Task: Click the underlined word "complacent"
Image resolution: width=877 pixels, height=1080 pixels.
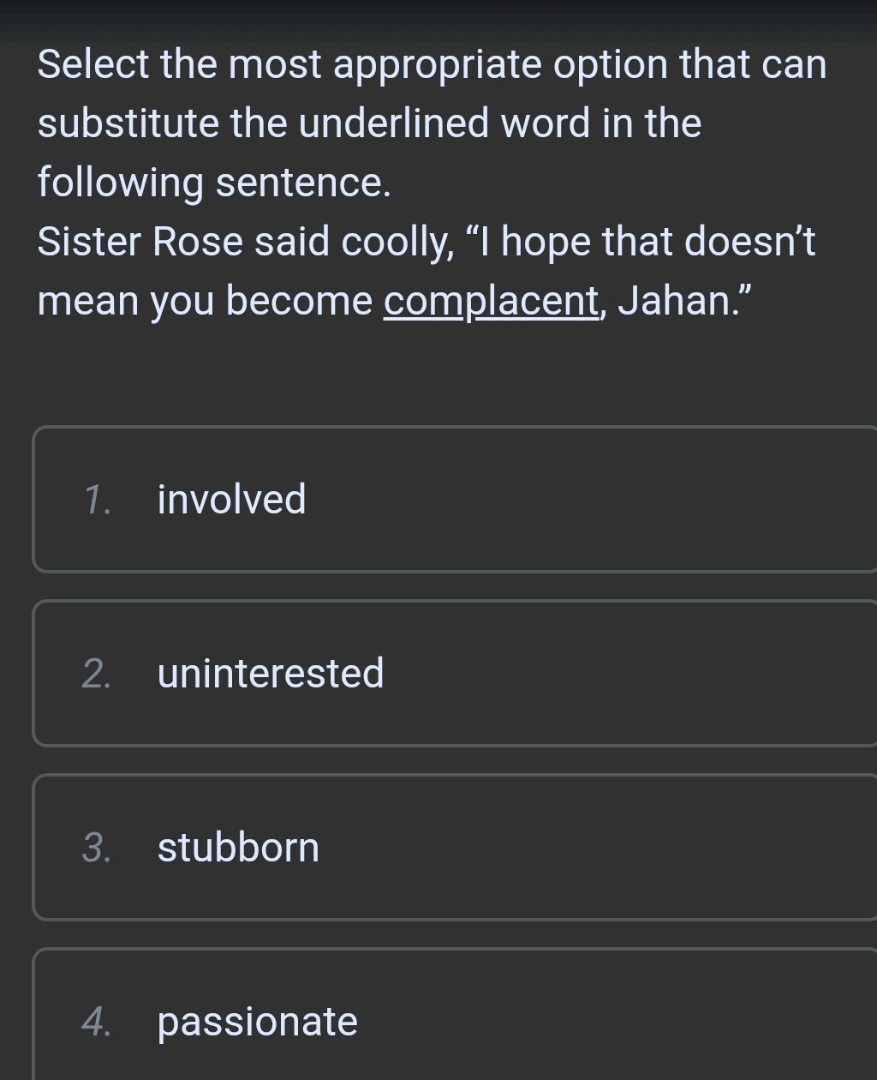Action: pos(490,300)
